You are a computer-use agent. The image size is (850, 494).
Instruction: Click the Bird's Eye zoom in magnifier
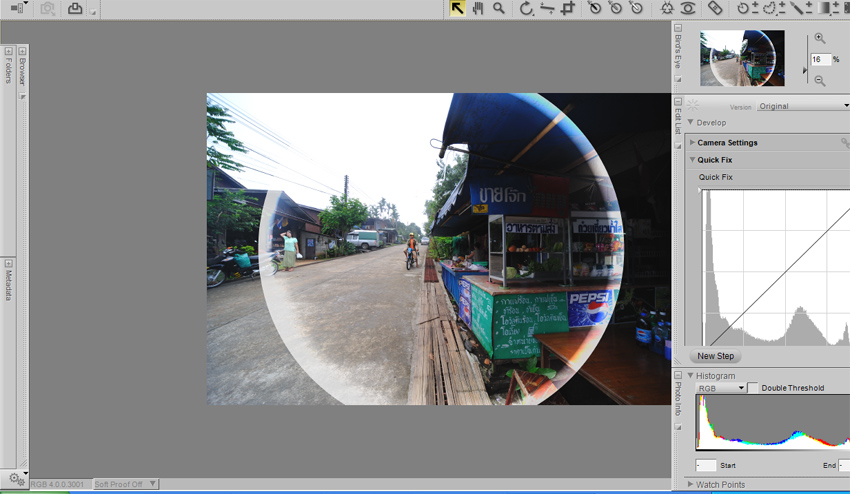click(820, 39)
